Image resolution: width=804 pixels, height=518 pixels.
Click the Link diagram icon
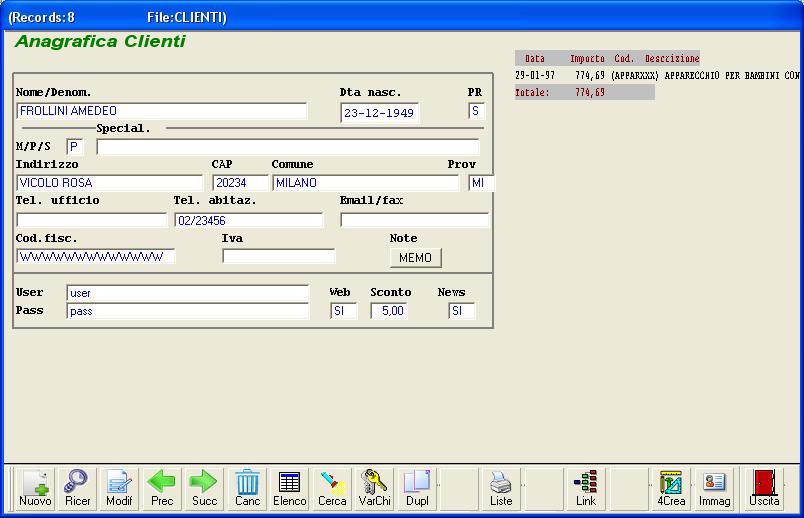tap(586, 489)
